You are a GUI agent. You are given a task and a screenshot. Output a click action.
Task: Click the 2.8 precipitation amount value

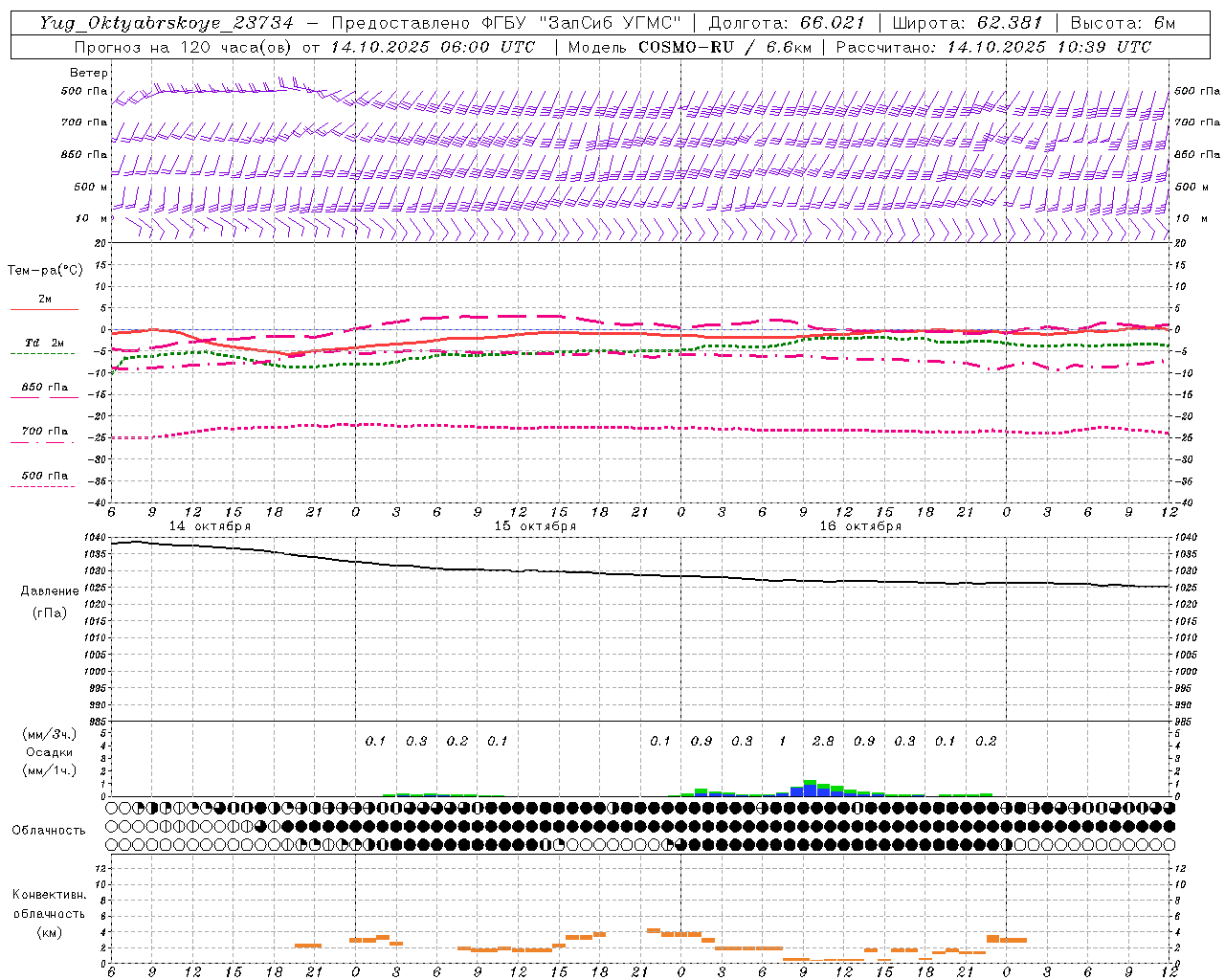(x=823, y=741)
